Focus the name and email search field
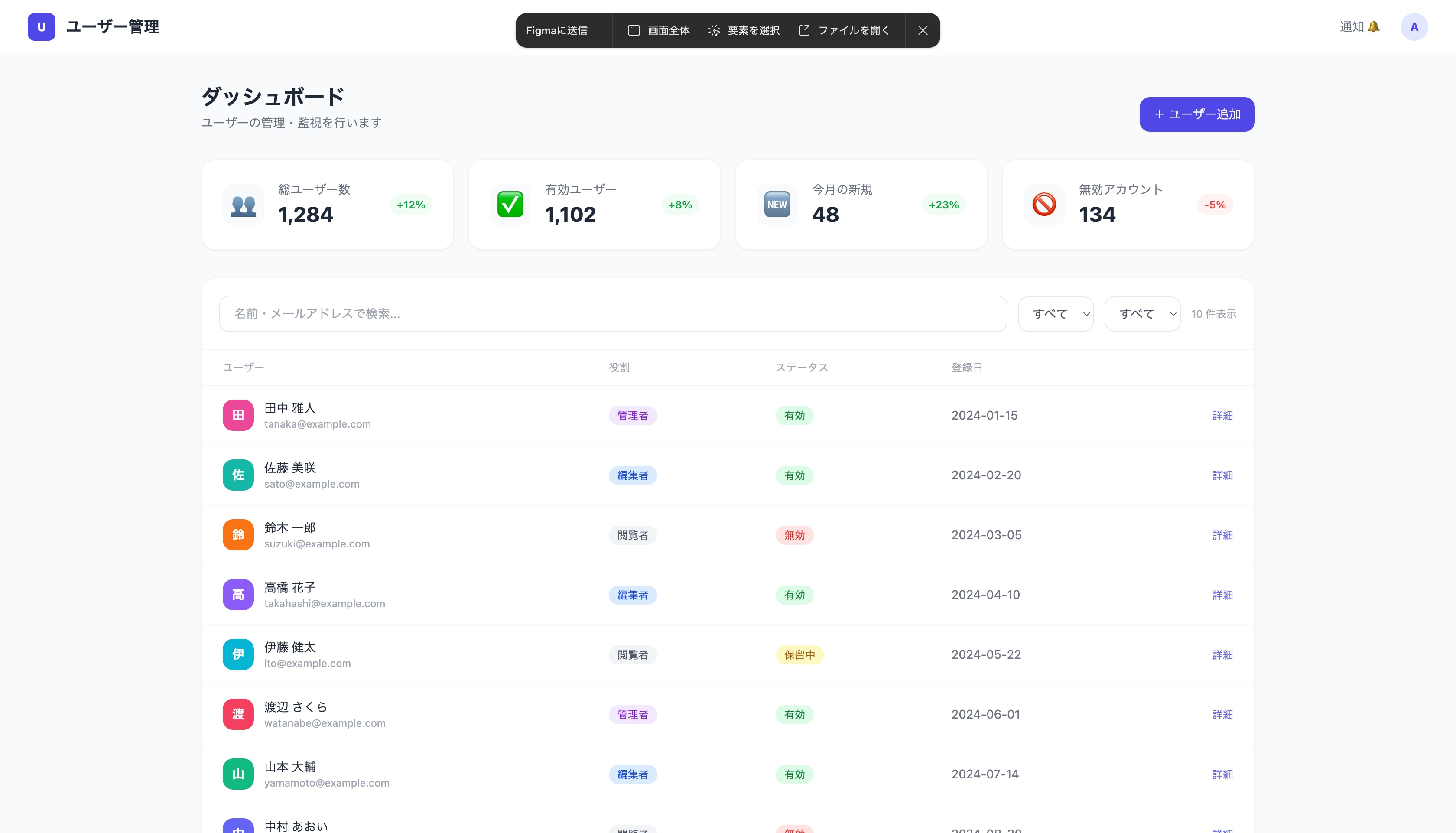Screen dimensions: 1456x833 [x=612, y=313]
